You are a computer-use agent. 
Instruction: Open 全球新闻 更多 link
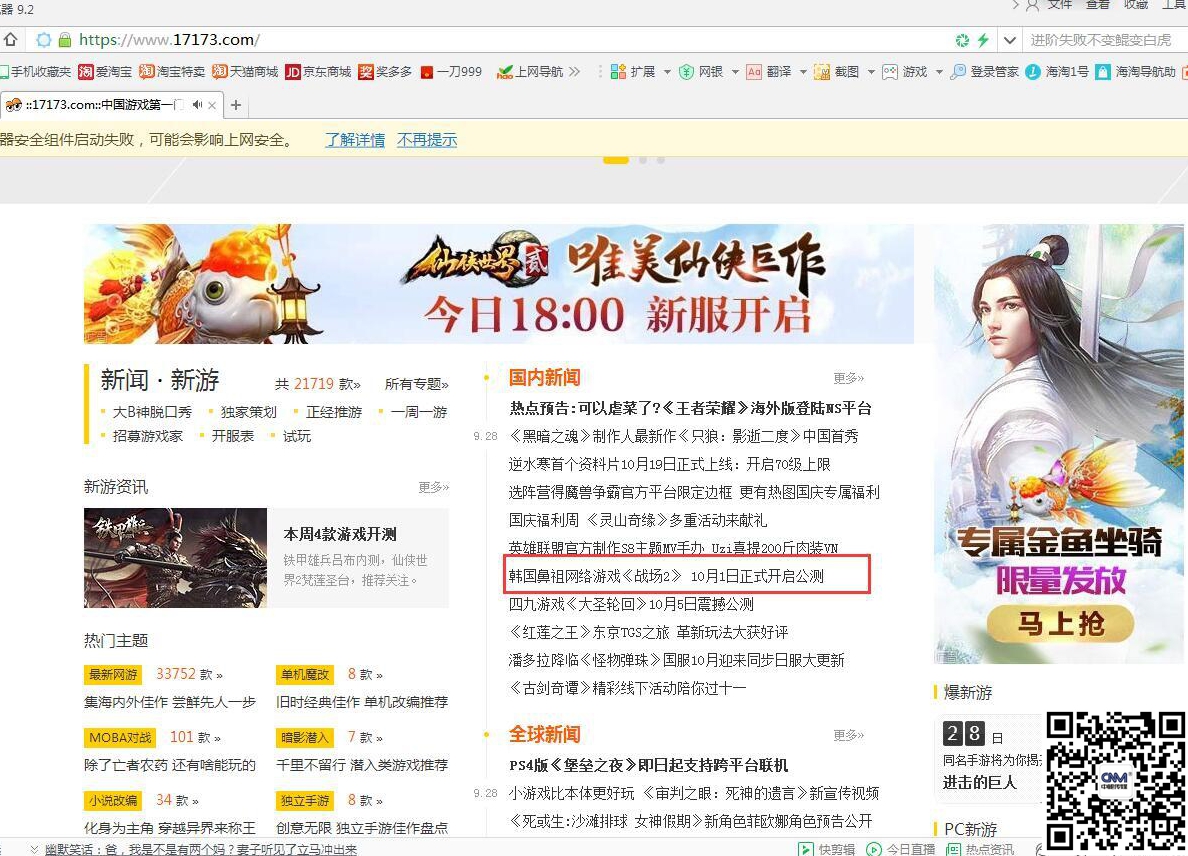(x=848, y=735)
